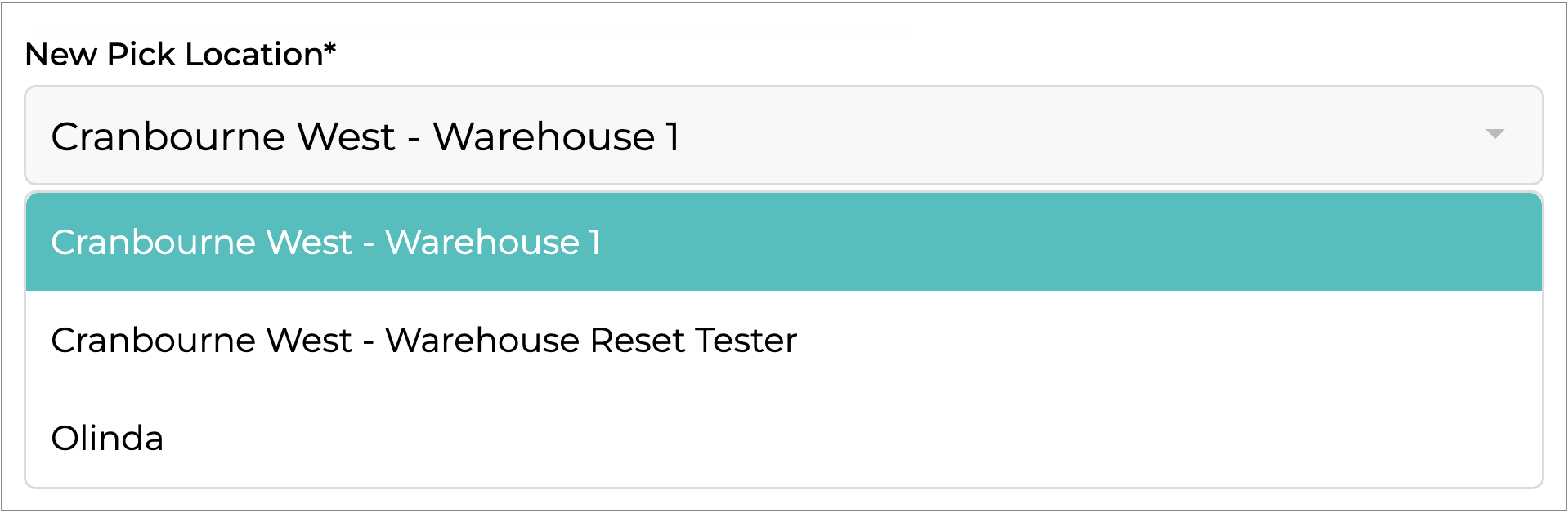The width and height of the screenshot is (1568, 513).
Task: Click the New Pick Location label
Action: tap(180, 55)
